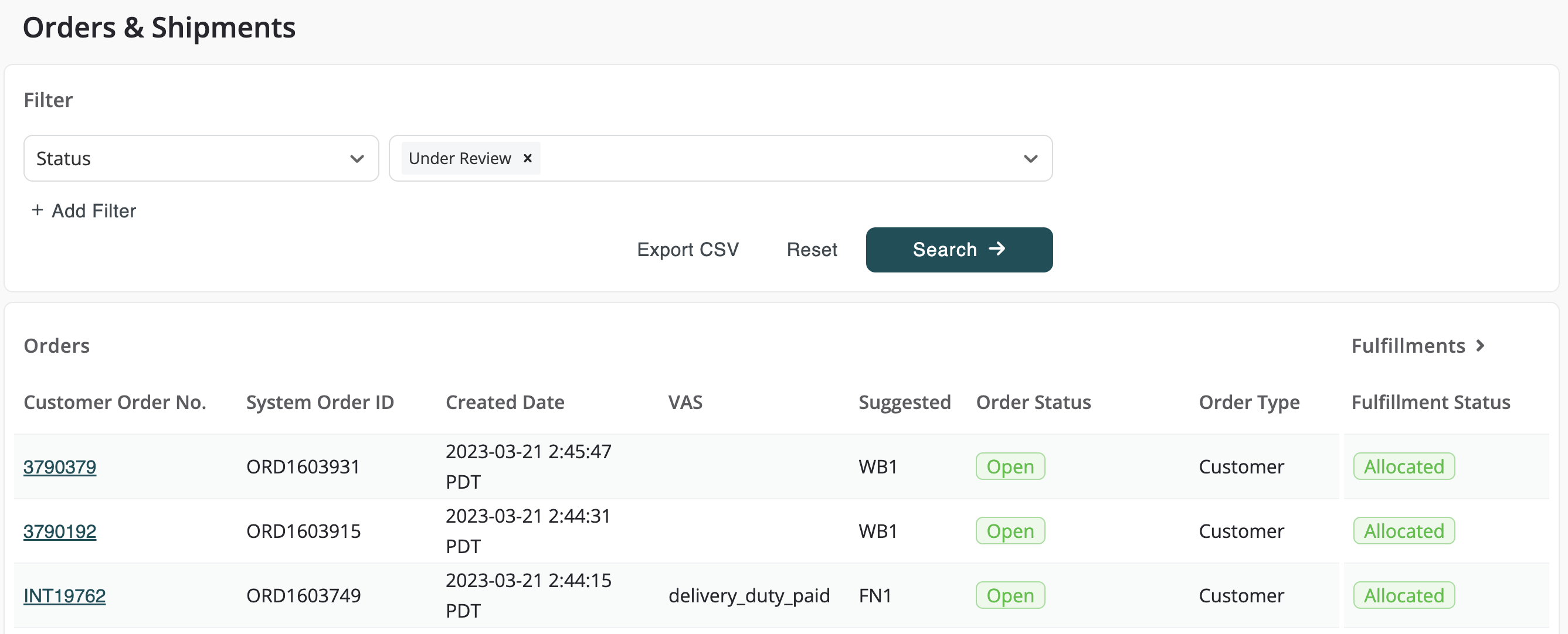Click the Fulfillment Status column header
1568x634 pixels.
coord(1430,402)
